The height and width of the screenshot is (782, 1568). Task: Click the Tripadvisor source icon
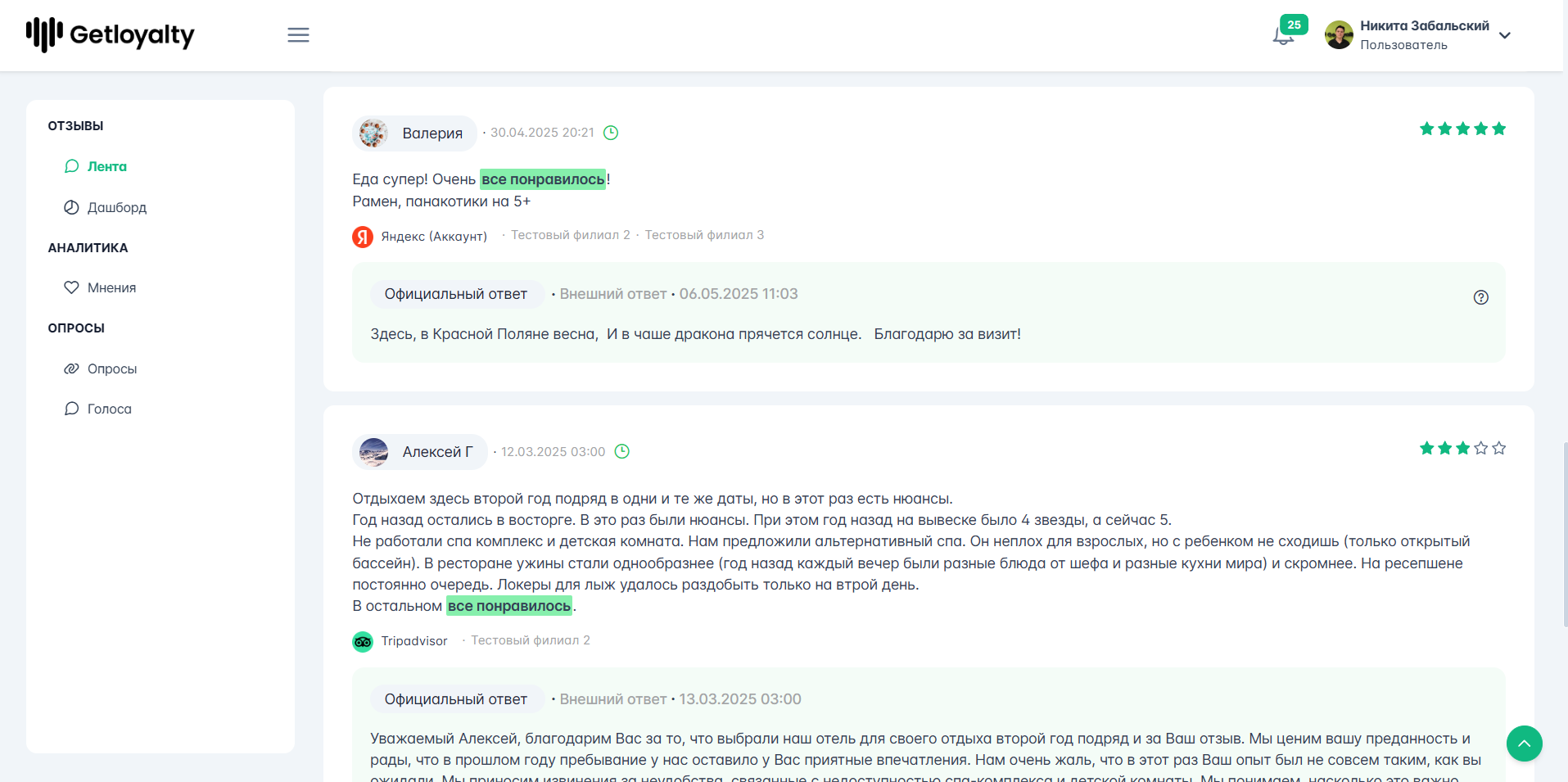363,642
